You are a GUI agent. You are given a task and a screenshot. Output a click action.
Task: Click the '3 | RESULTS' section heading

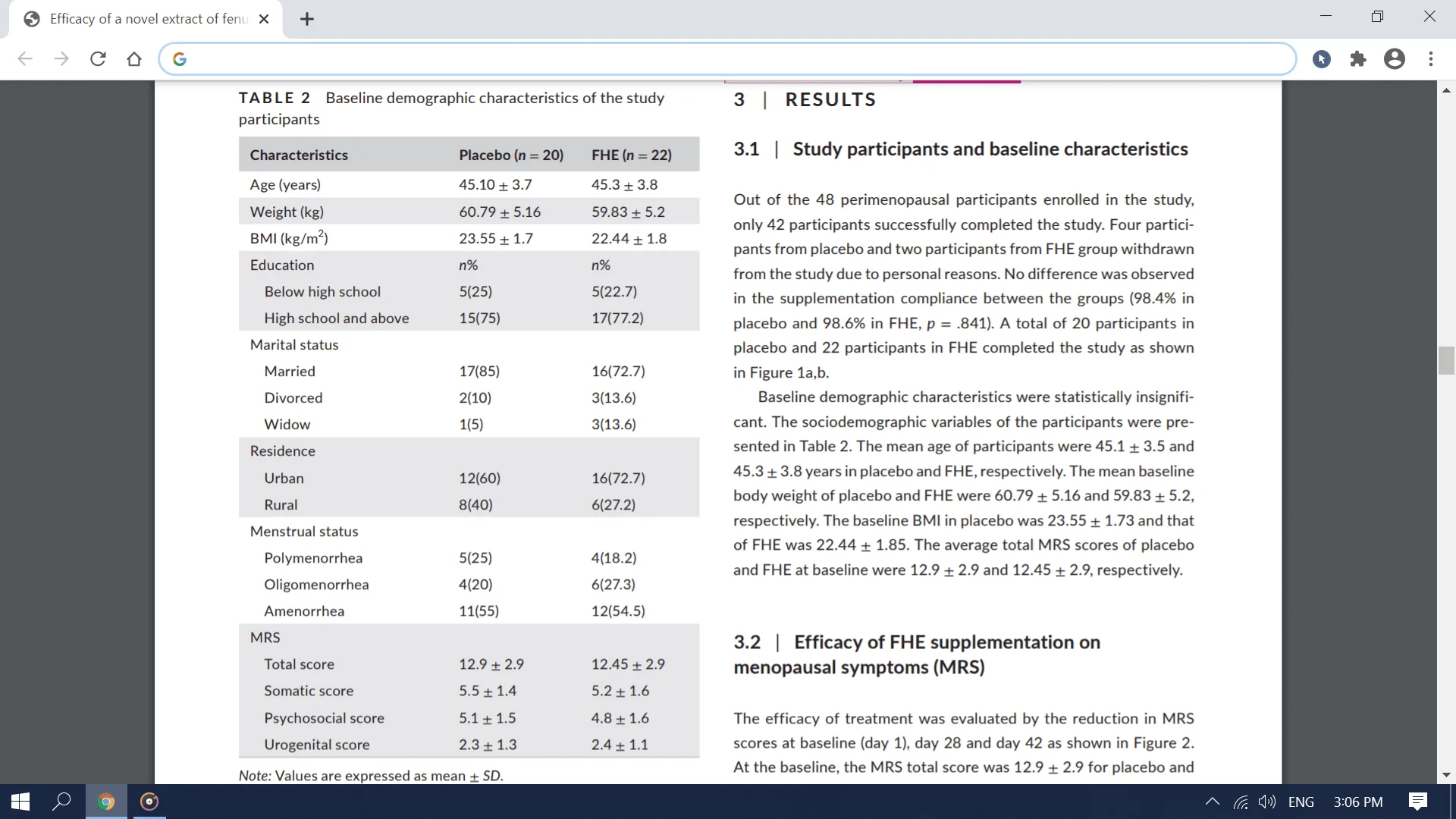(x=805, y=99)
